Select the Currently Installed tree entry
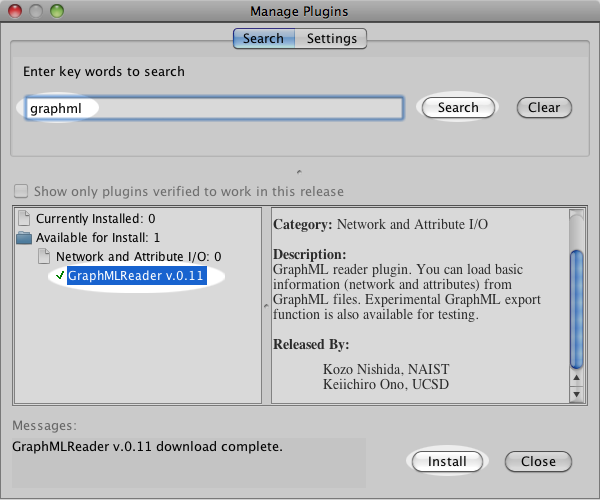This screenshot has height=500, width=600. pyautogui.click(x=95, y=218)
